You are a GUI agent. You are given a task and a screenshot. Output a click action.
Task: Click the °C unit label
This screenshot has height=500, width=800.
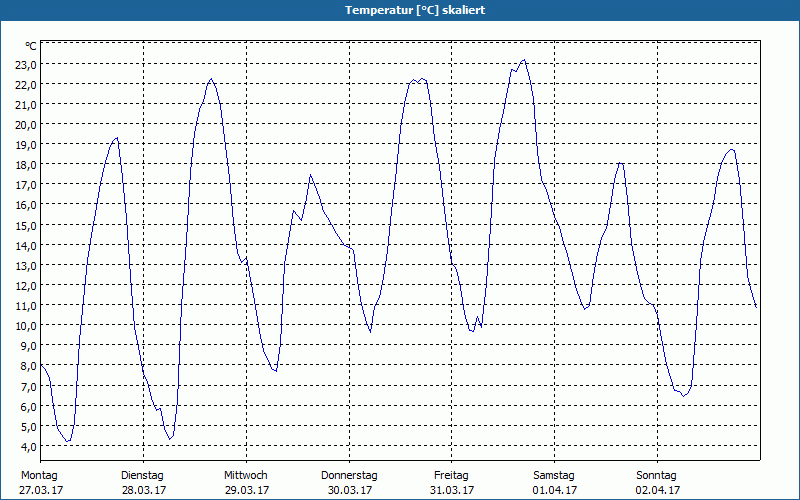(x=31, y=46)
